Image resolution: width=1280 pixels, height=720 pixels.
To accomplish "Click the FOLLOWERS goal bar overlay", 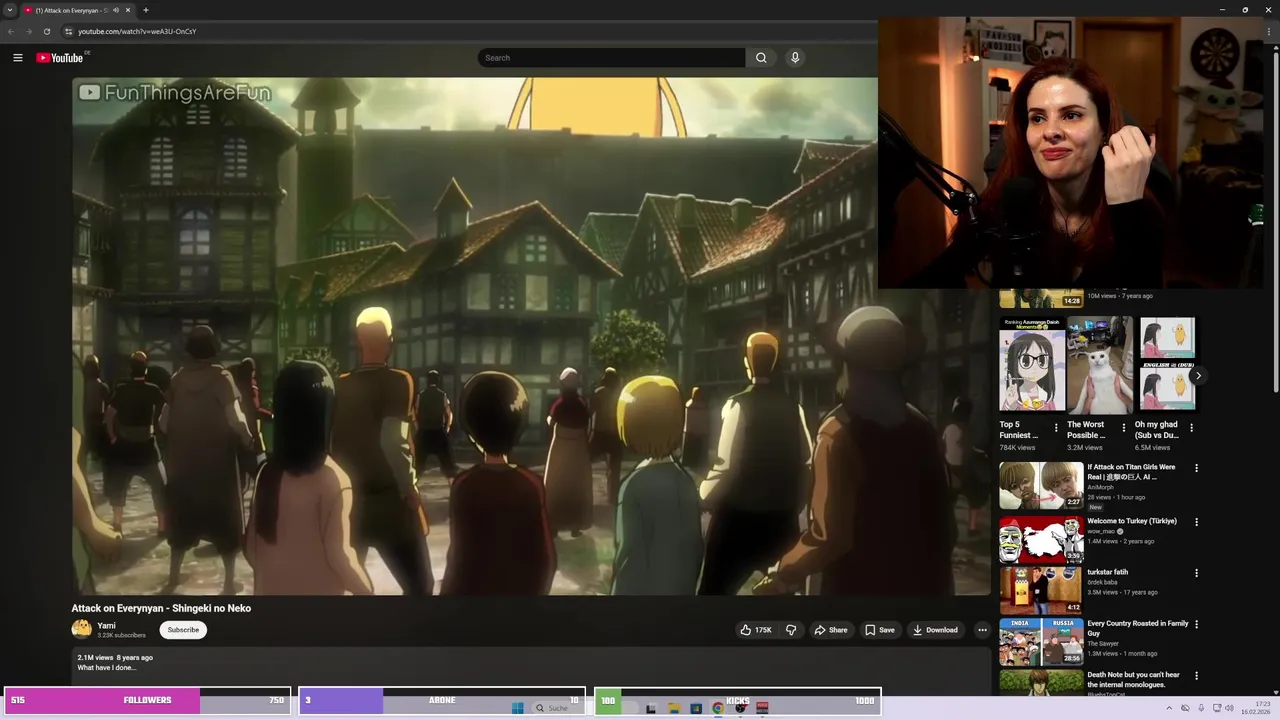I will (147, 700).
